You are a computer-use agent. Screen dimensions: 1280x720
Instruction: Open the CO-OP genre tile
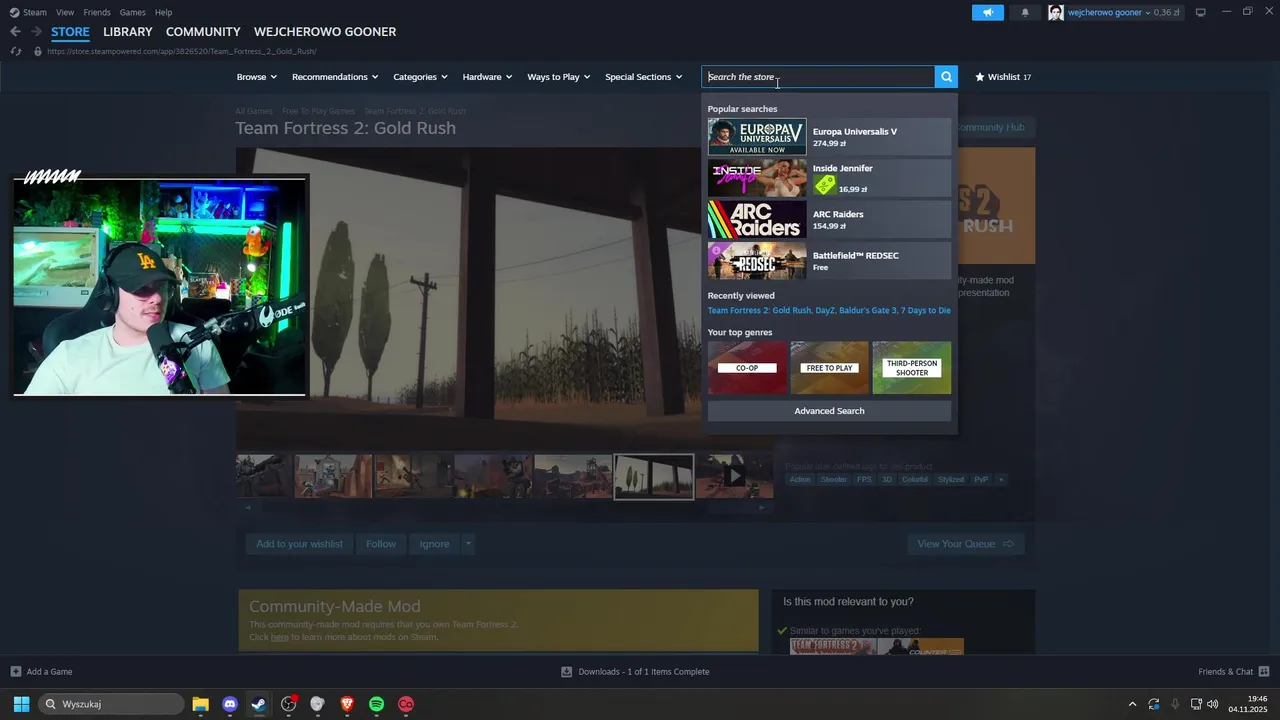tap(747, 368)
